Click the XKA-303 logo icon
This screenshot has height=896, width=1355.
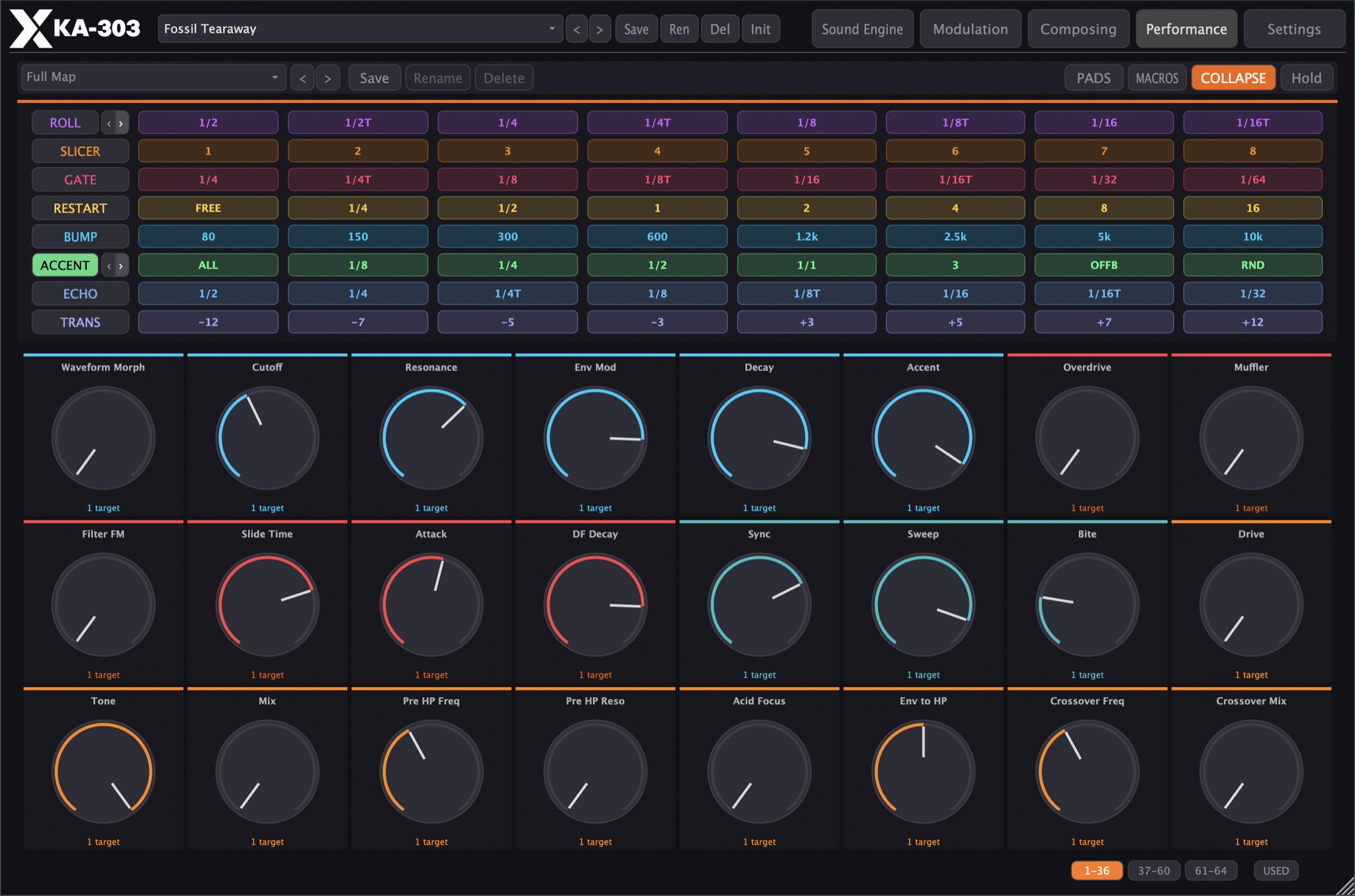[30, 29]
